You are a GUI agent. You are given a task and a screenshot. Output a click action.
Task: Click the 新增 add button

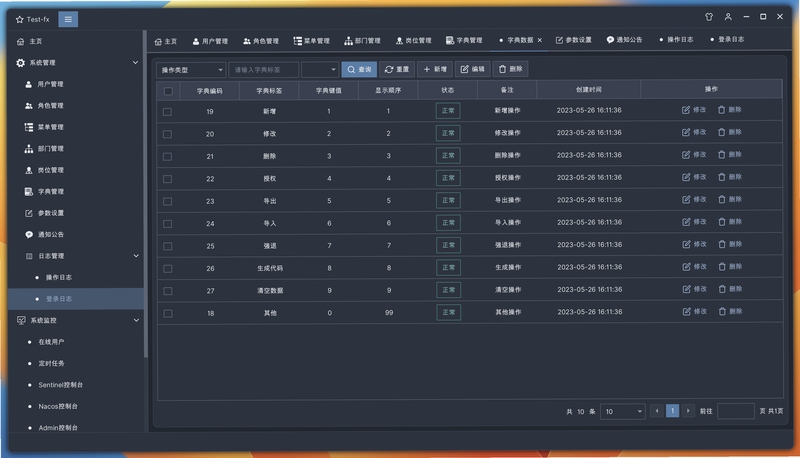pos(435,69)
